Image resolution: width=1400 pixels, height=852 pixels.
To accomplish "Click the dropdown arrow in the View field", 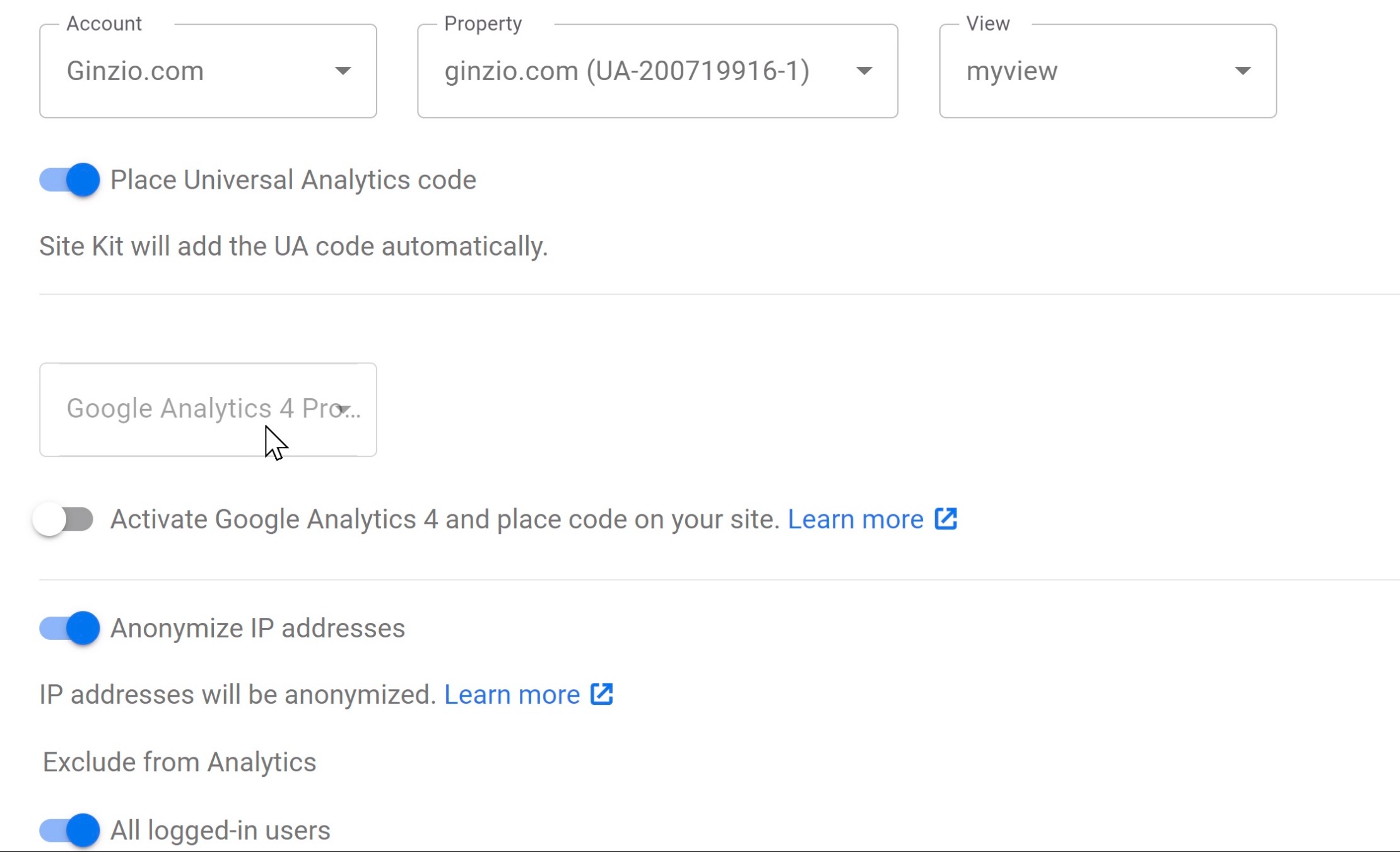I will coord(1242,71).
